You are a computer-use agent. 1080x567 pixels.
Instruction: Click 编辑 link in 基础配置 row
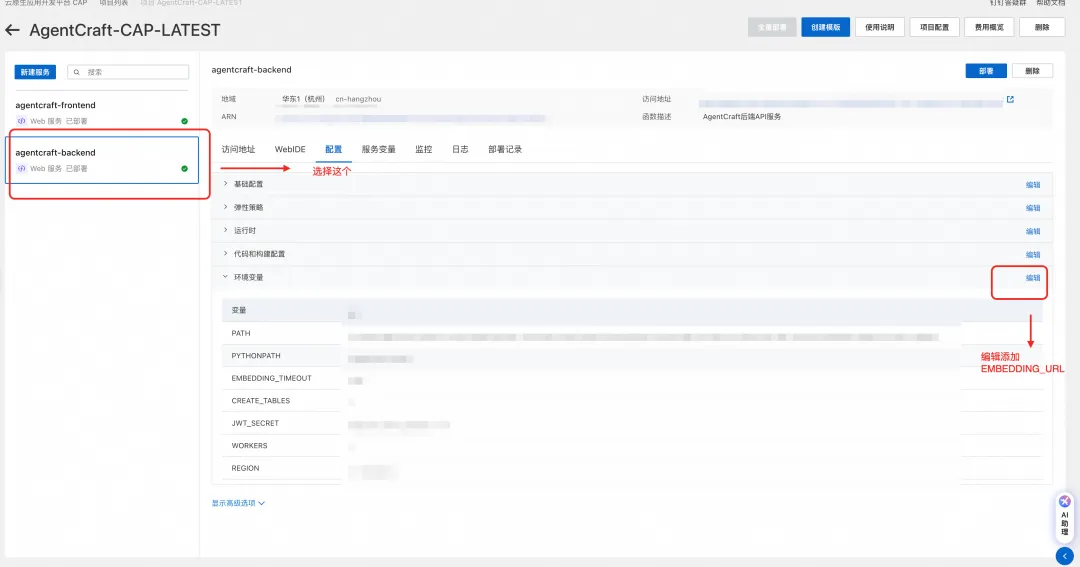(1033, 185)
